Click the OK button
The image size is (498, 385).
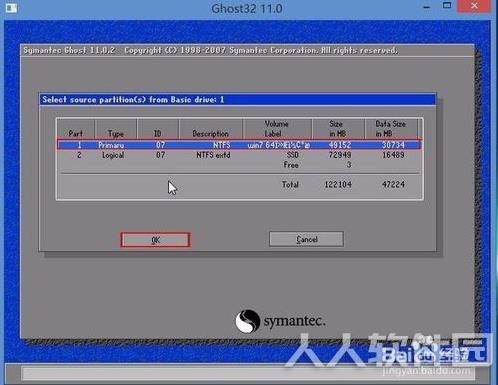tap(155, 240)
